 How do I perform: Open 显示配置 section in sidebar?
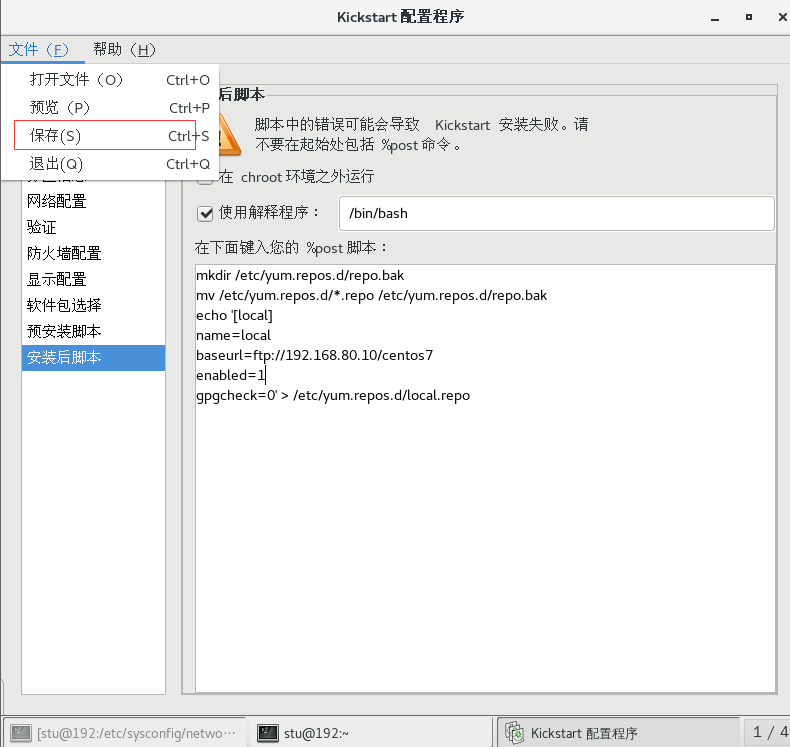coord(94,279)
